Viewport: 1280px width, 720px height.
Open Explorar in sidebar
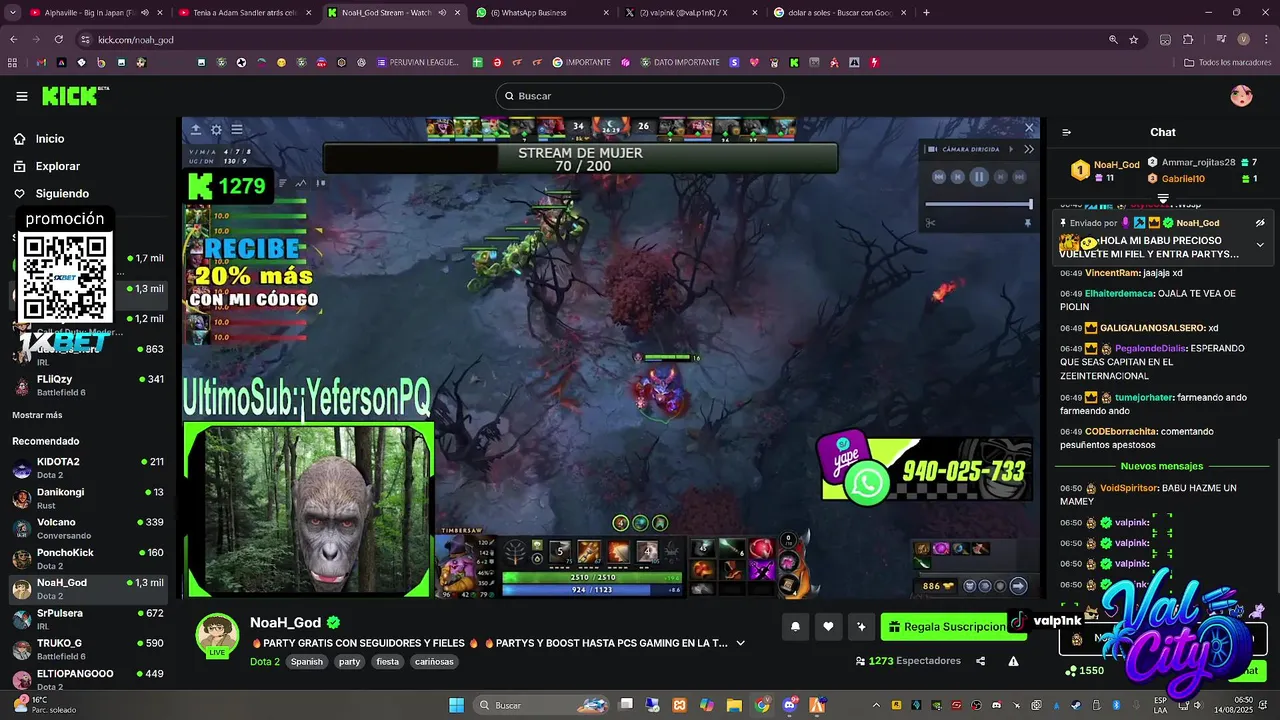pyautogui.click(x=57, y=166)
